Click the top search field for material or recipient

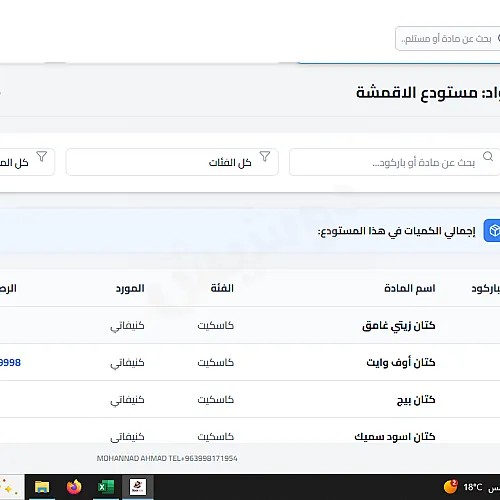448,39
